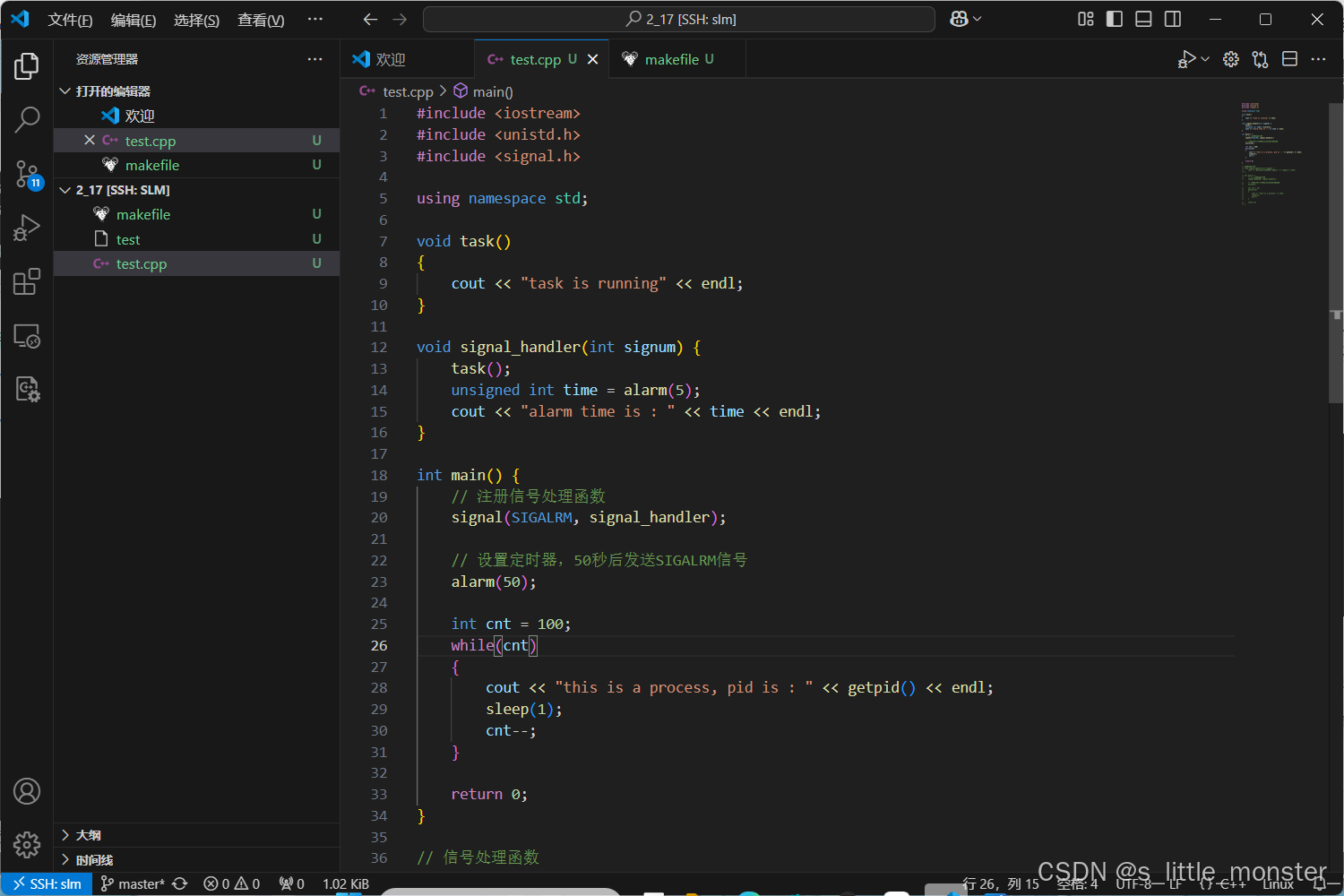Viewport: 1344px width, 896px height.
Task: Open the Remote Explorer icon
Action: 27,336
